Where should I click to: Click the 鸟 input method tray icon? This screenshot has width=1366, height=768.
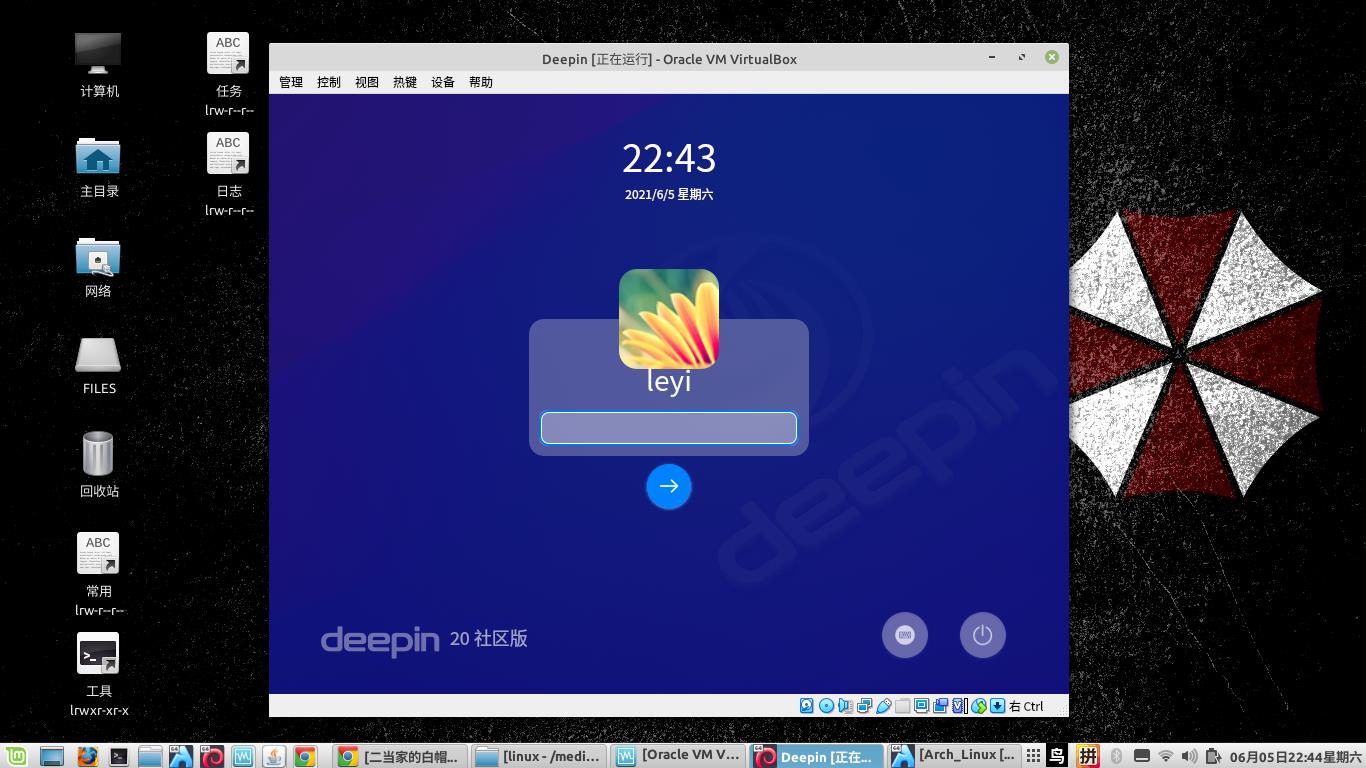[x=1057, y=756]
